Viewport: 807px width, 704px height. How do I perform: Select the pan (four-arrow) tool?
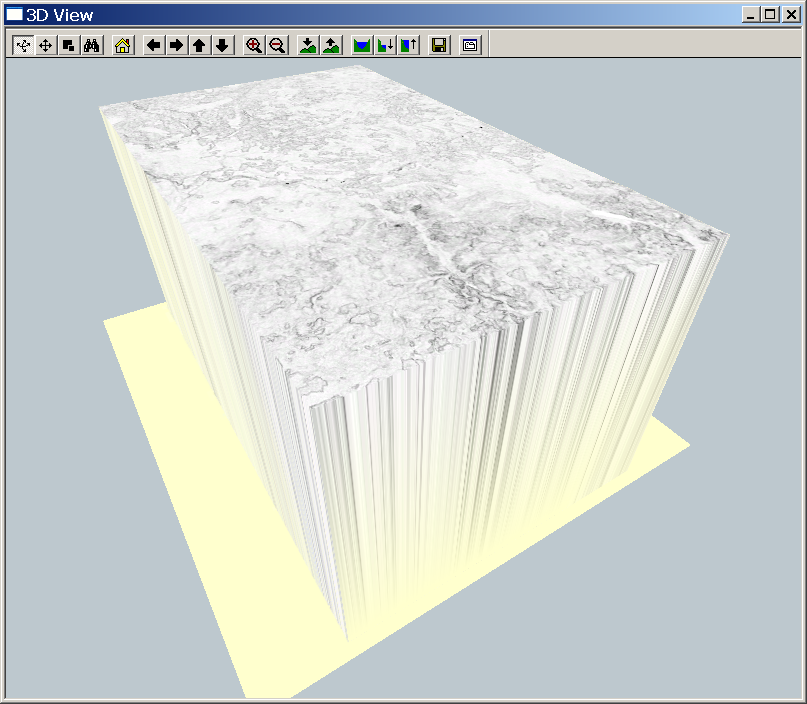tap(46, 45)
